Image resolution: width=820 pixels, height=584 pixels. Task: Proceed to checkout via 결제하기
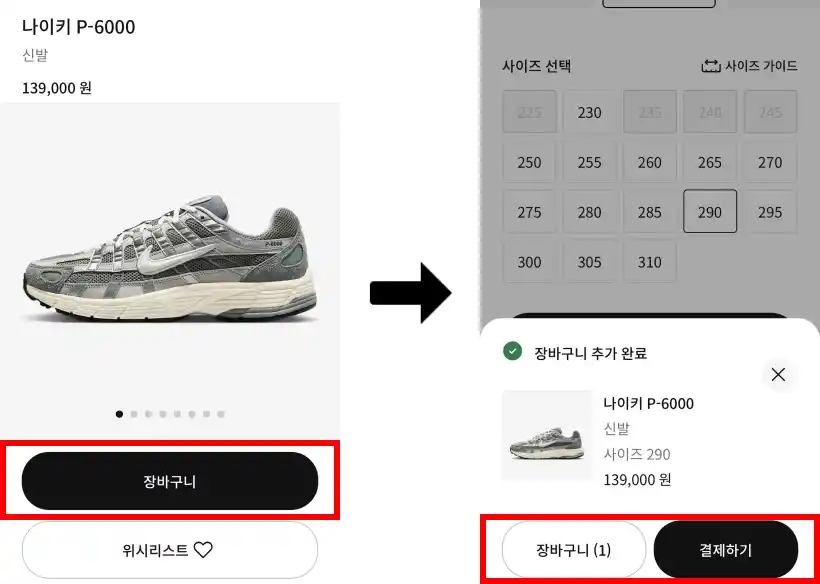(726, 549)
